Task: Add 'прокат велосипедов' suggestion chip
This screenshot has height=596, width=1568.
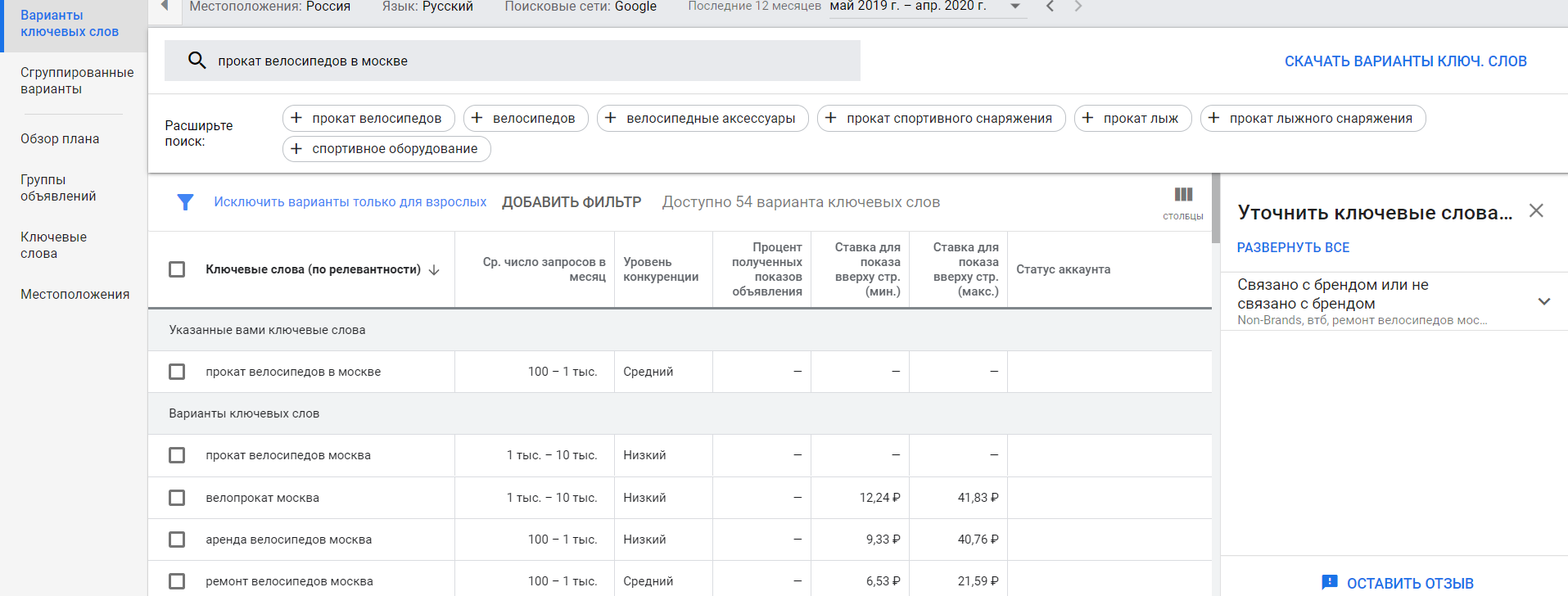Action: [x=368, y=118]
